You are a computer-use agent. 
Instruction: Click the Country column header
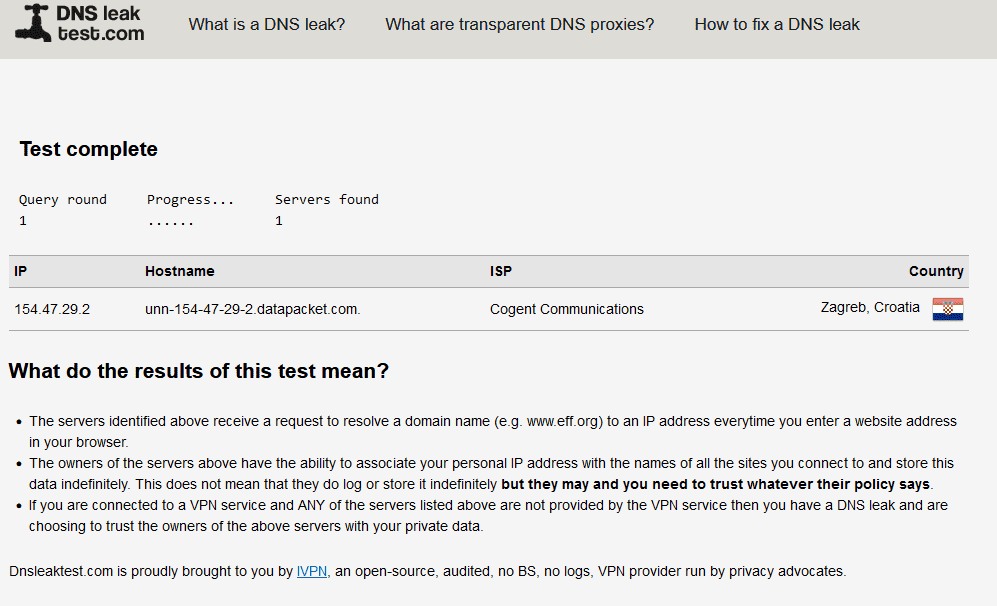(x=936, y=272)
